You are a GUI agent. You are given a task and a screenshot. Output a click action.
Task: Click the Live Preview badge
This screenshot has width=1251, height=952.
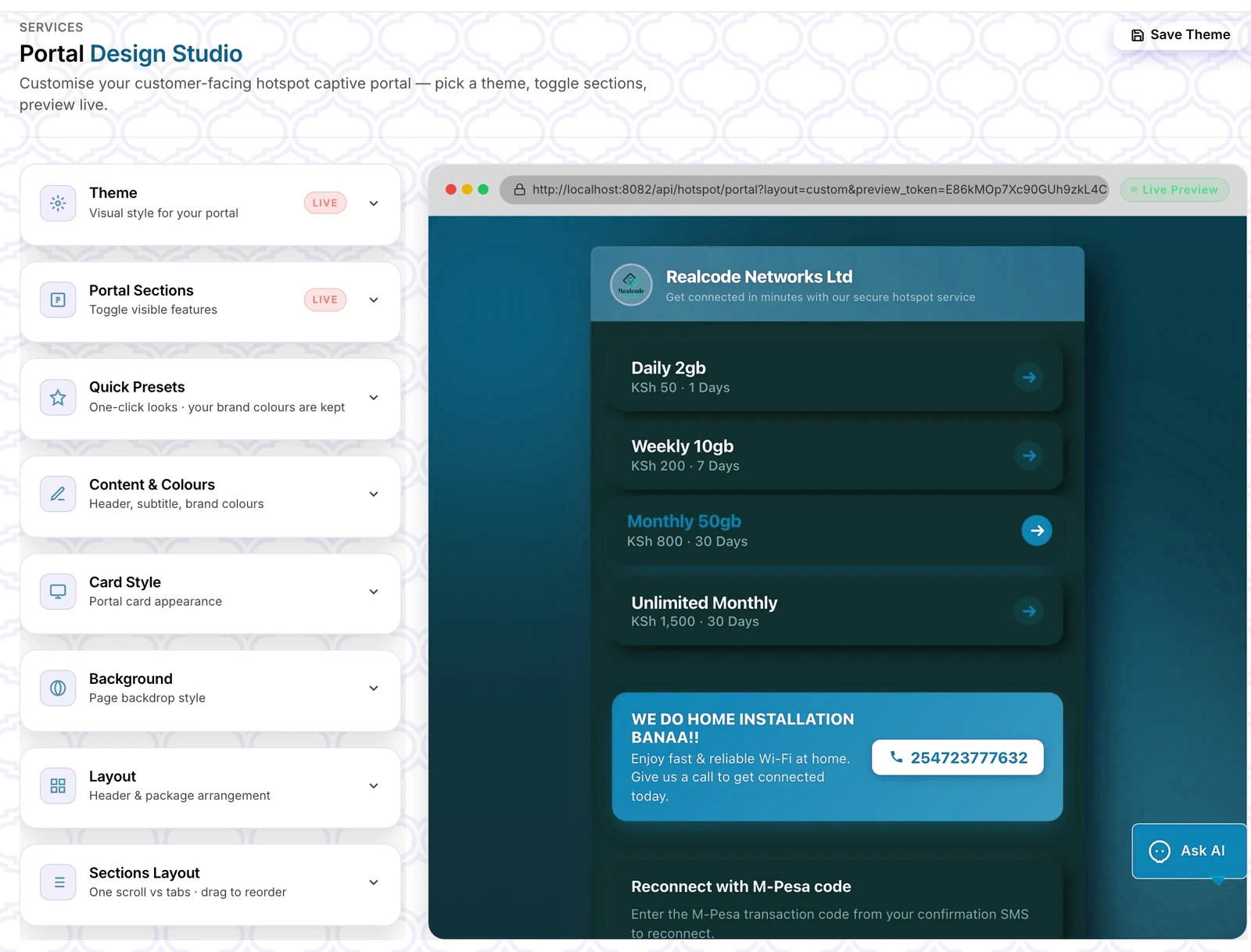(1174, 189)
